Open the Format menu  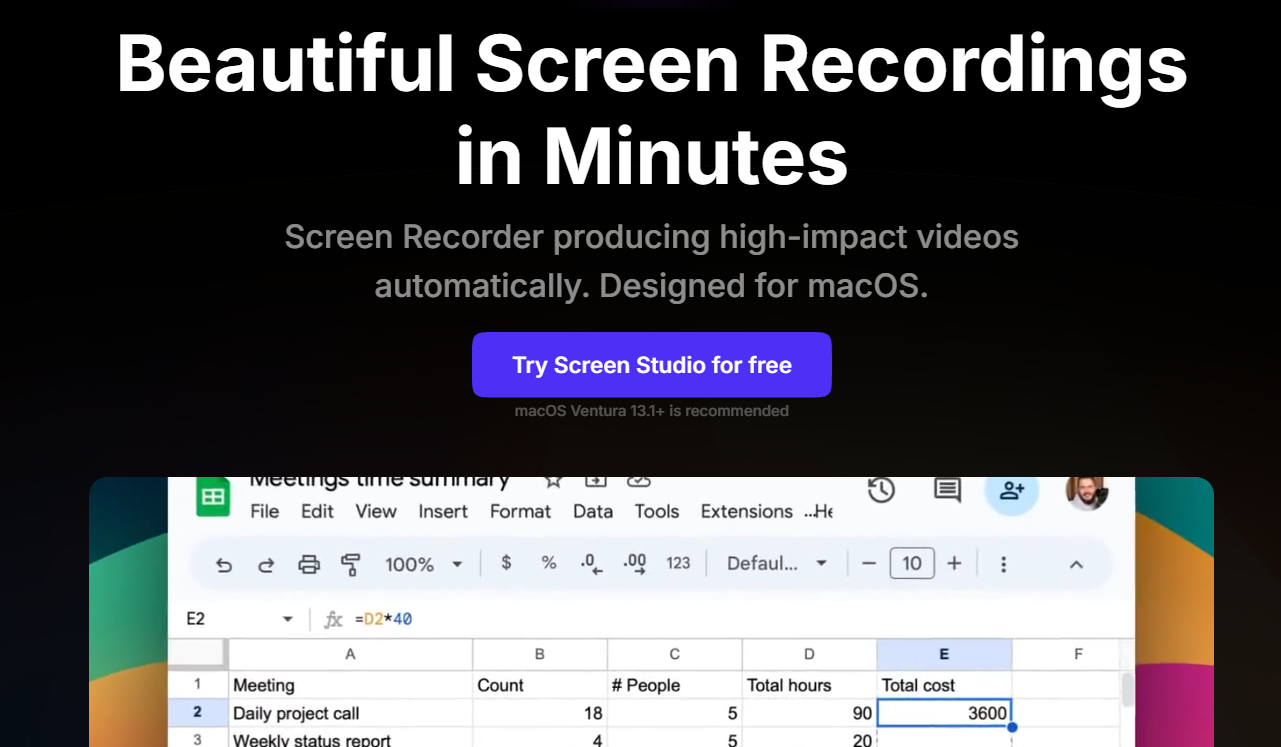click(x=520, y=511)
